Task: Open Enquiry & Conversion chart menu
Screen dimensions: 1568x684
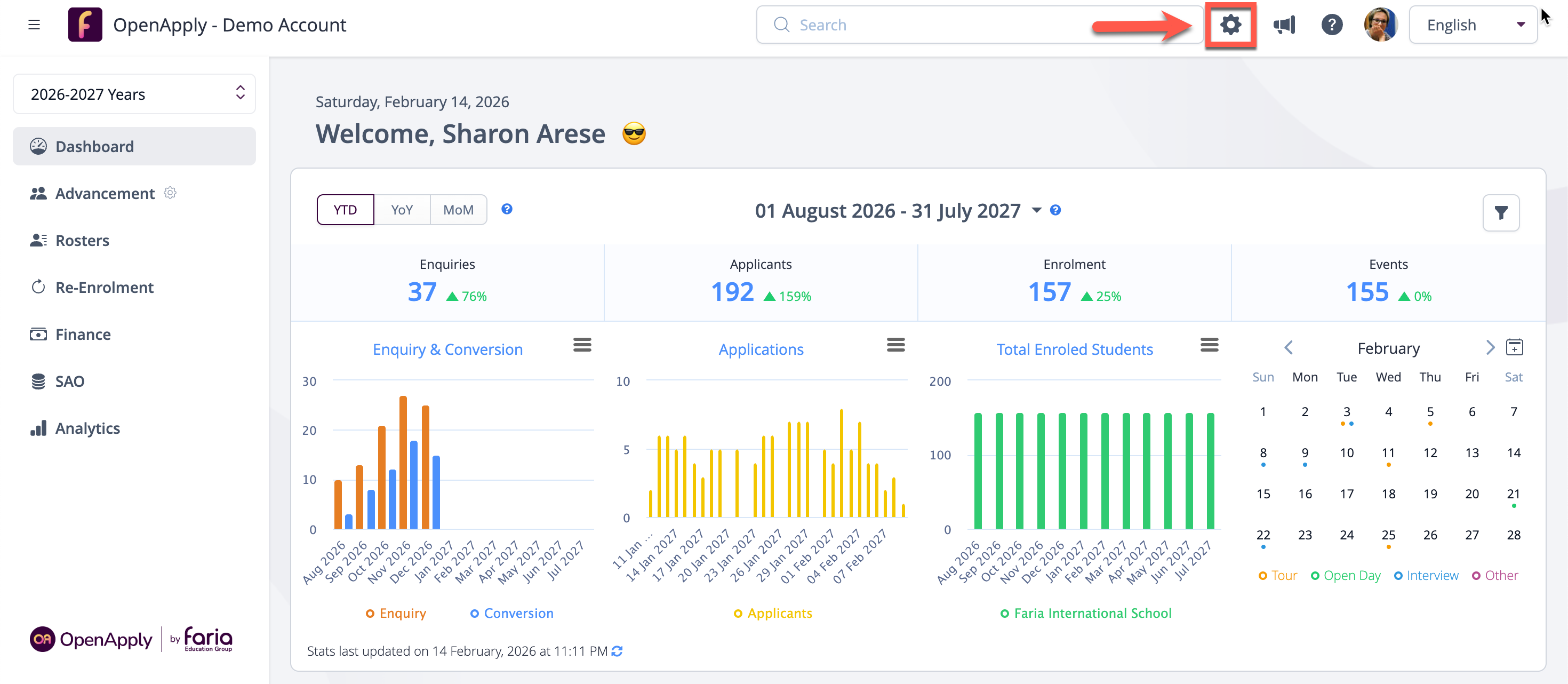Action: tap(582, 345)
